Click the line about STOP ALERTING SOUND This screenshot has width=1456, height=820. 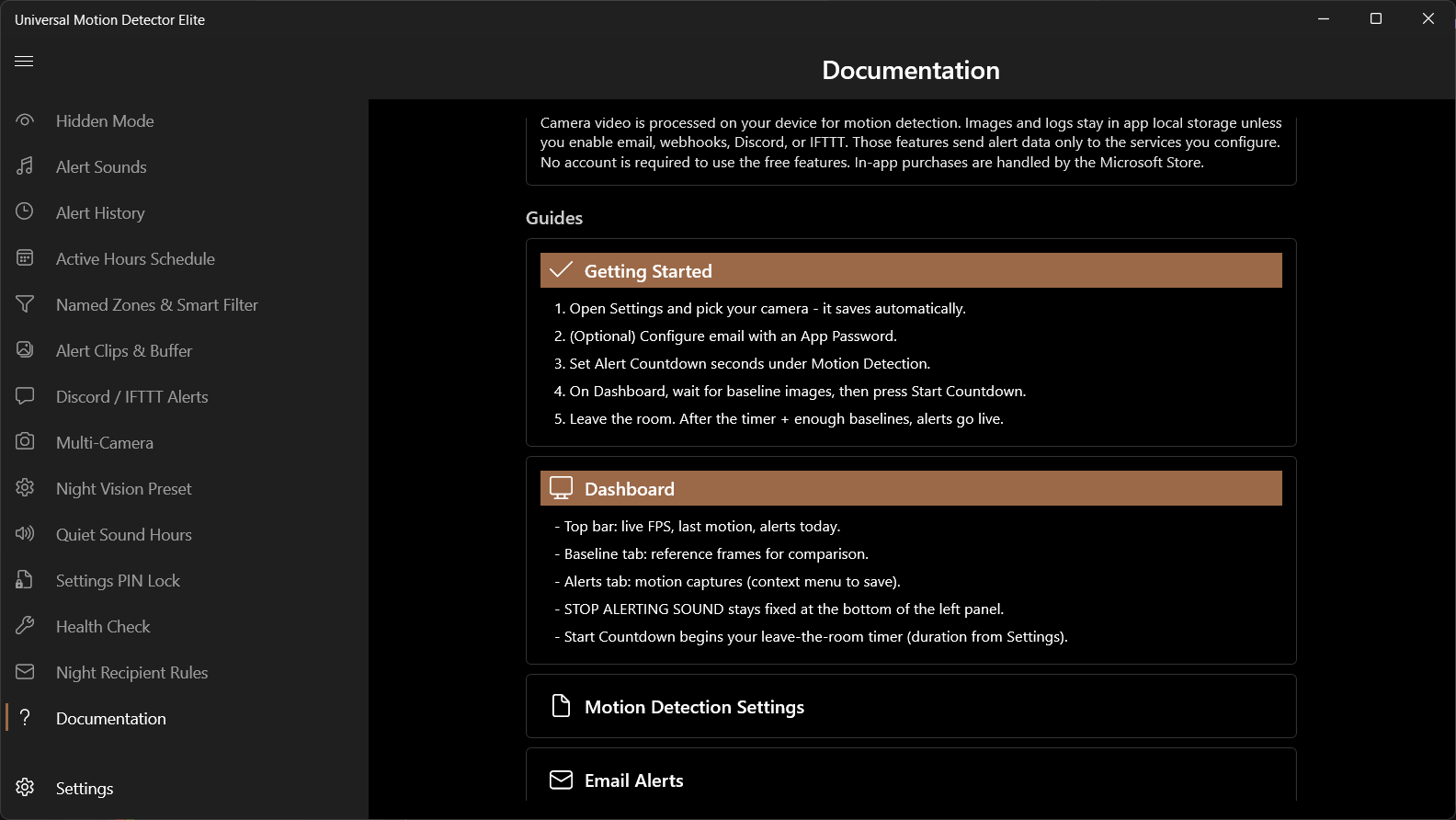click(779, 609)
